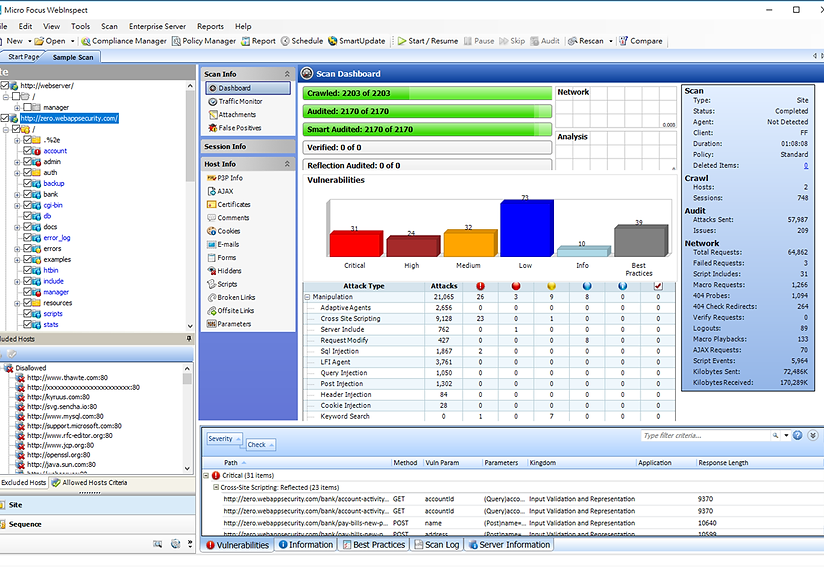Open Hiddens host info

click(224, 271)
